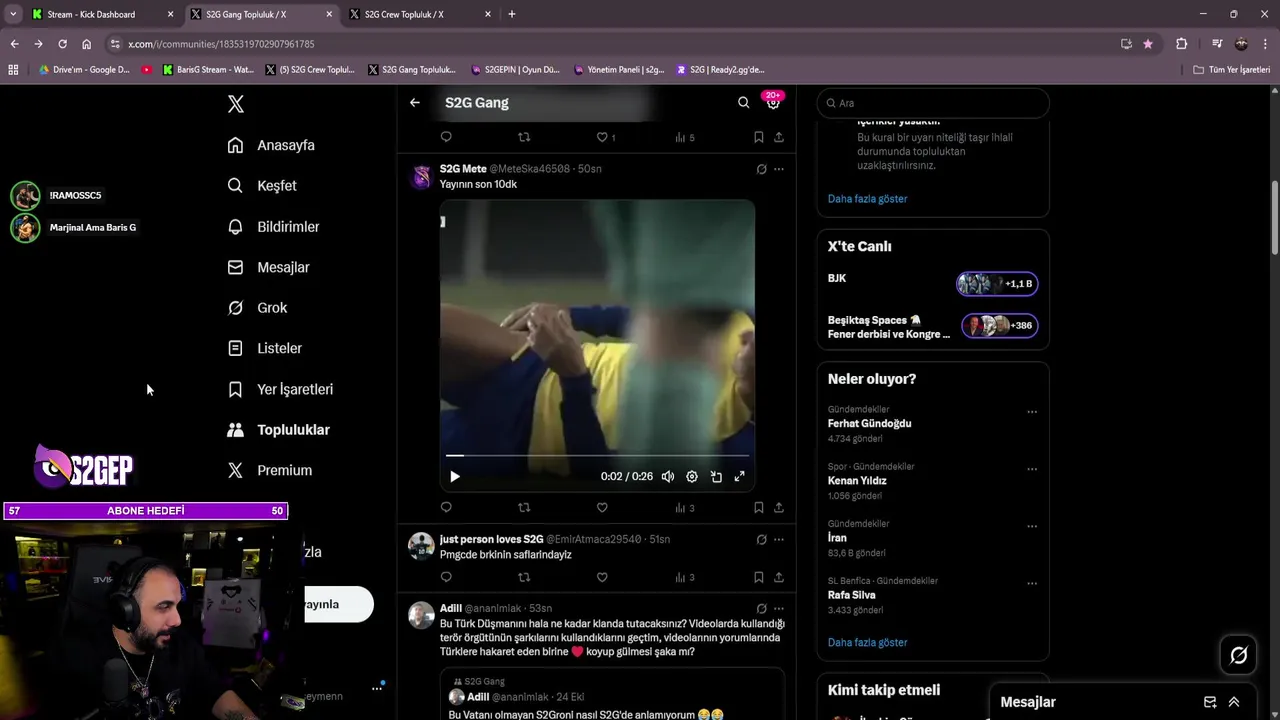Open S2G Mete profile name
1280x720 pixels.
[463, 169]
